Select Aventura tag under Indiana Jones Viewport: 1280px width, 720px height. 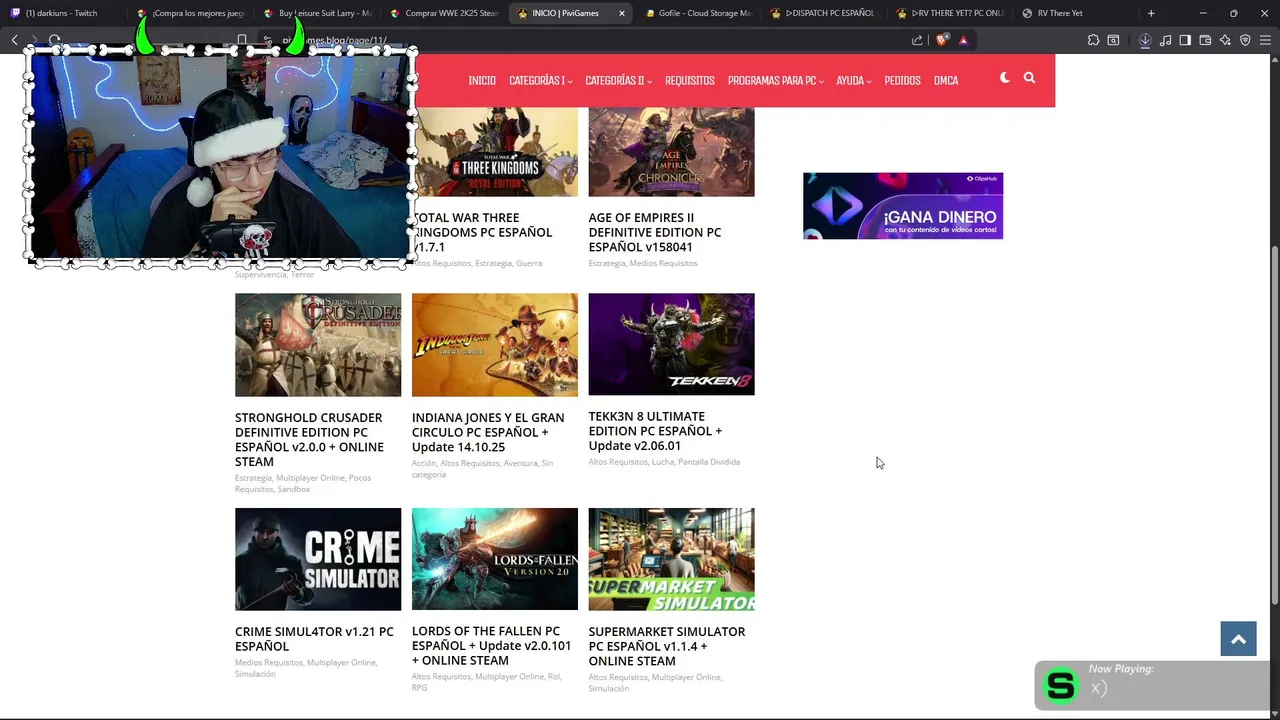click(520, 463)
